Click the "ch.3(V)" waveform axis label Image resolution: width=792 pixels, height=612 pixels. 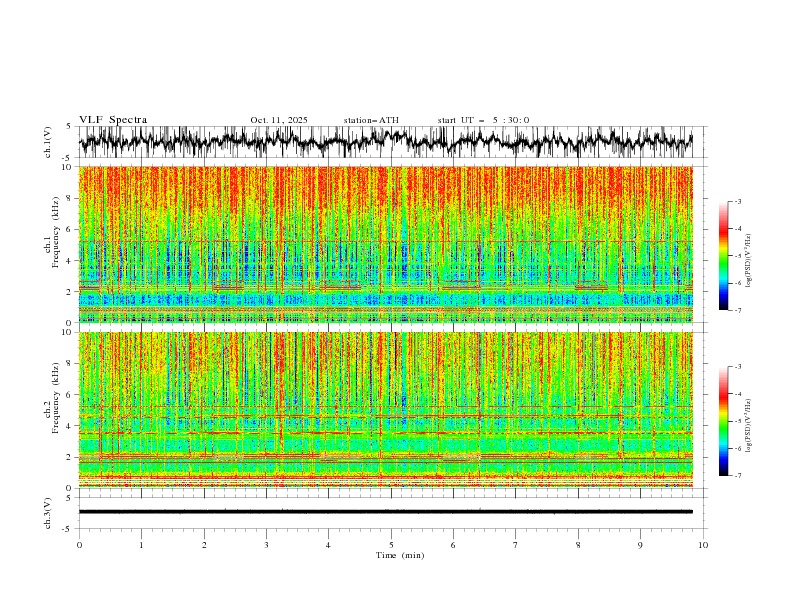click(48, 513)
